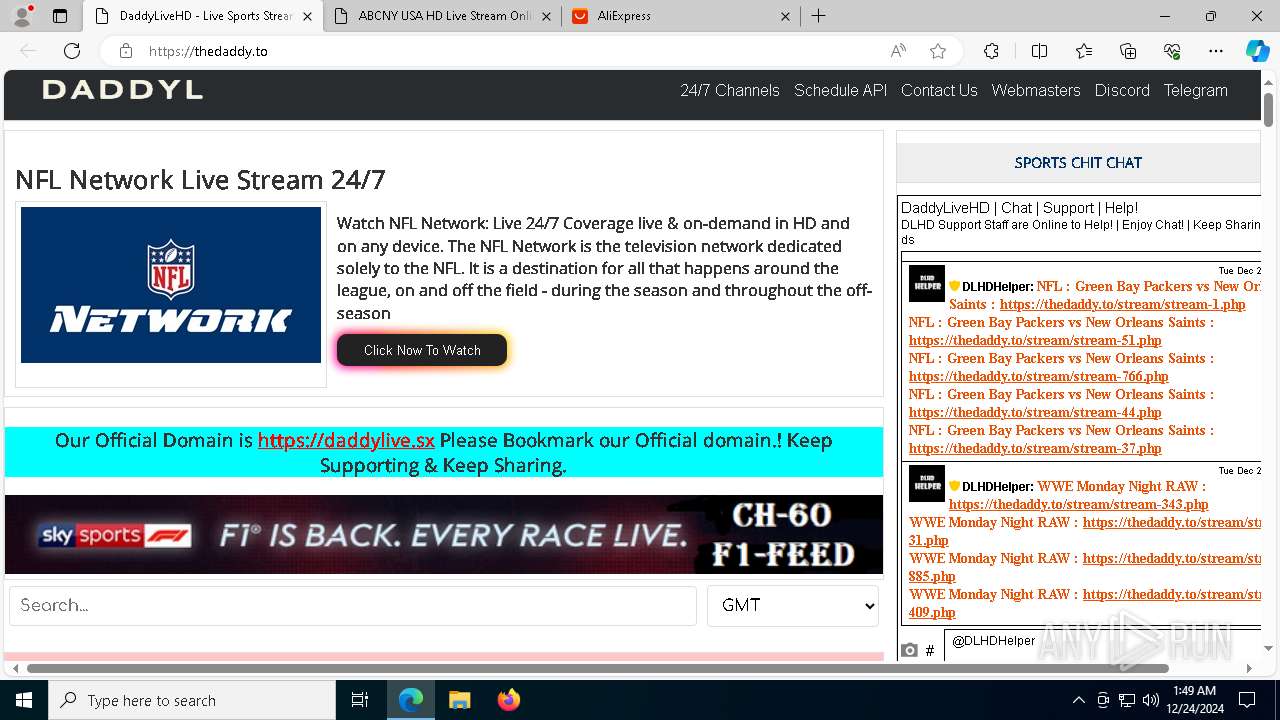This screenshot has width=1280, height=720.
Task: Open Contact Us page
Action: (939, 90)
